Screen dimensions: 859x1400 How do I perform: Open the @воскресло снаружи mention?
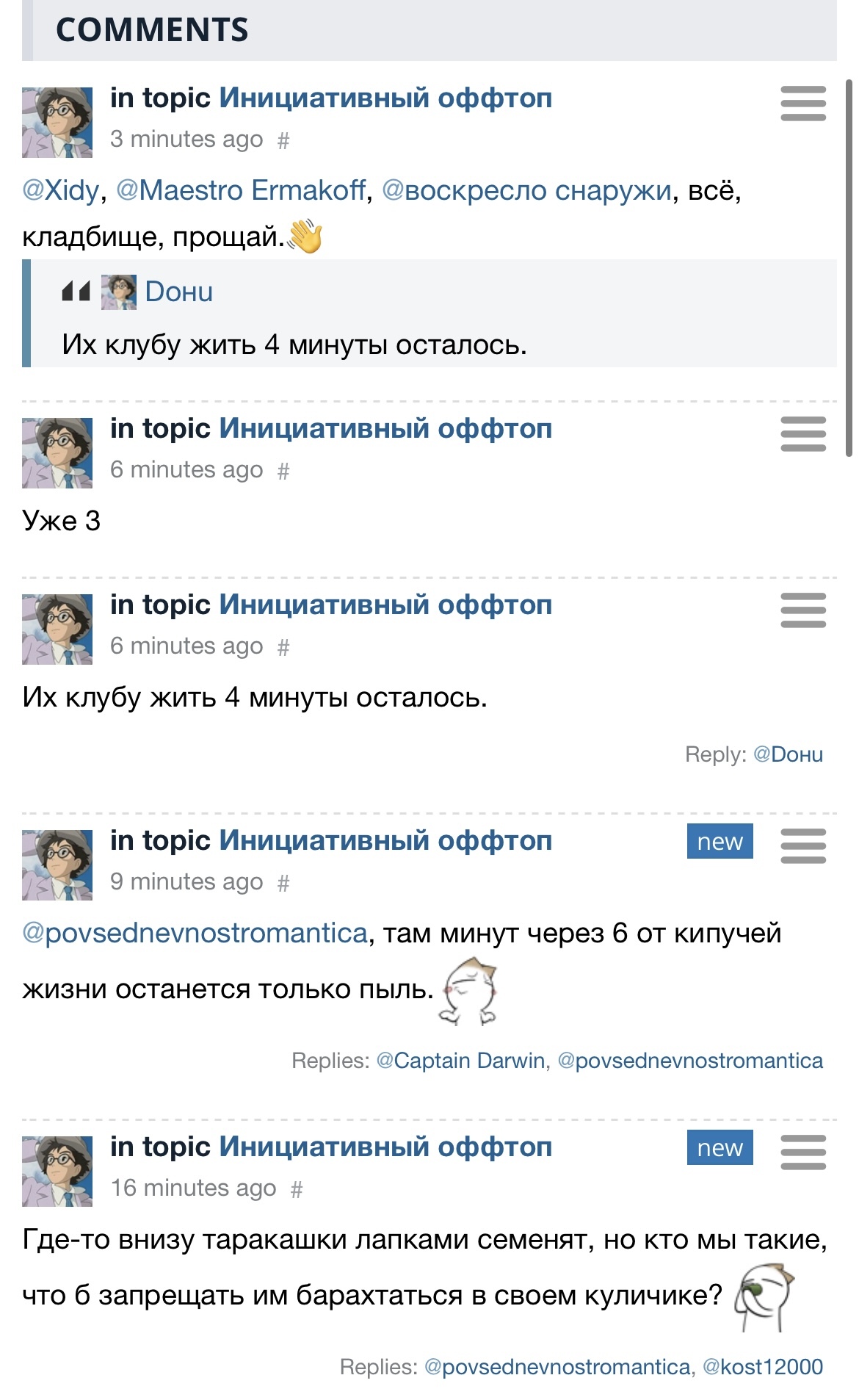click(526, 190)
